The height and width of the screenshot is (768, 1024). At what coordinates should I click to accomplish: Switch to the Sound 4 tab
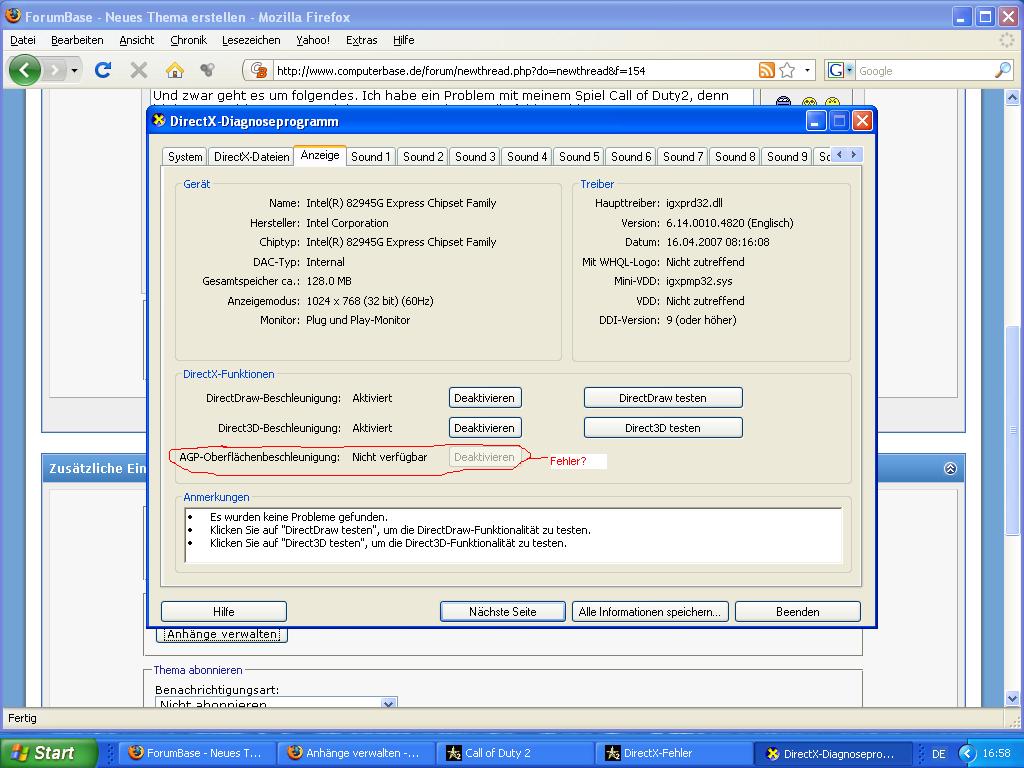click(527, 157)
